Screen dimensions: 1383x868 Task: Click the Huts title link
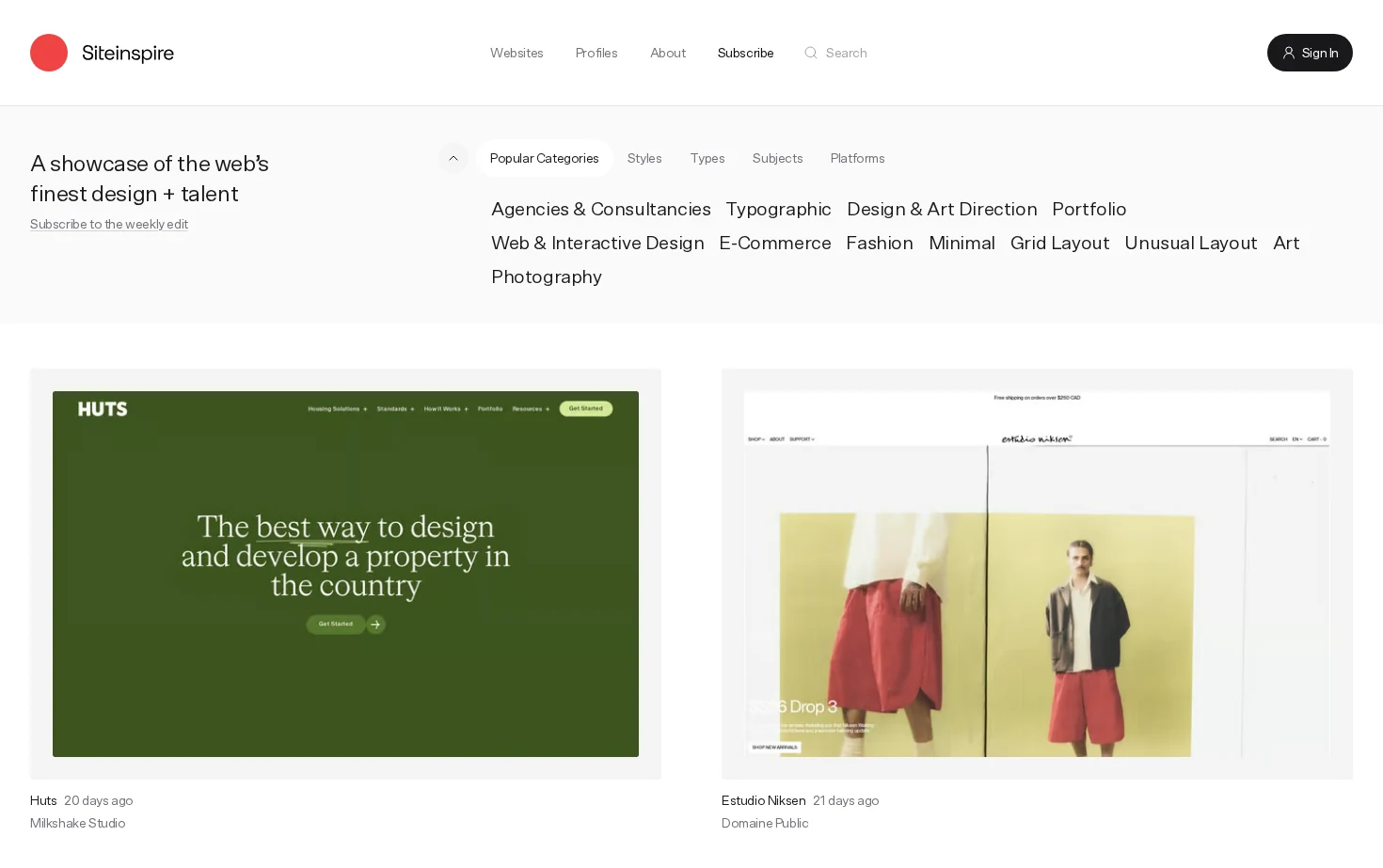(x=43, y=800)
